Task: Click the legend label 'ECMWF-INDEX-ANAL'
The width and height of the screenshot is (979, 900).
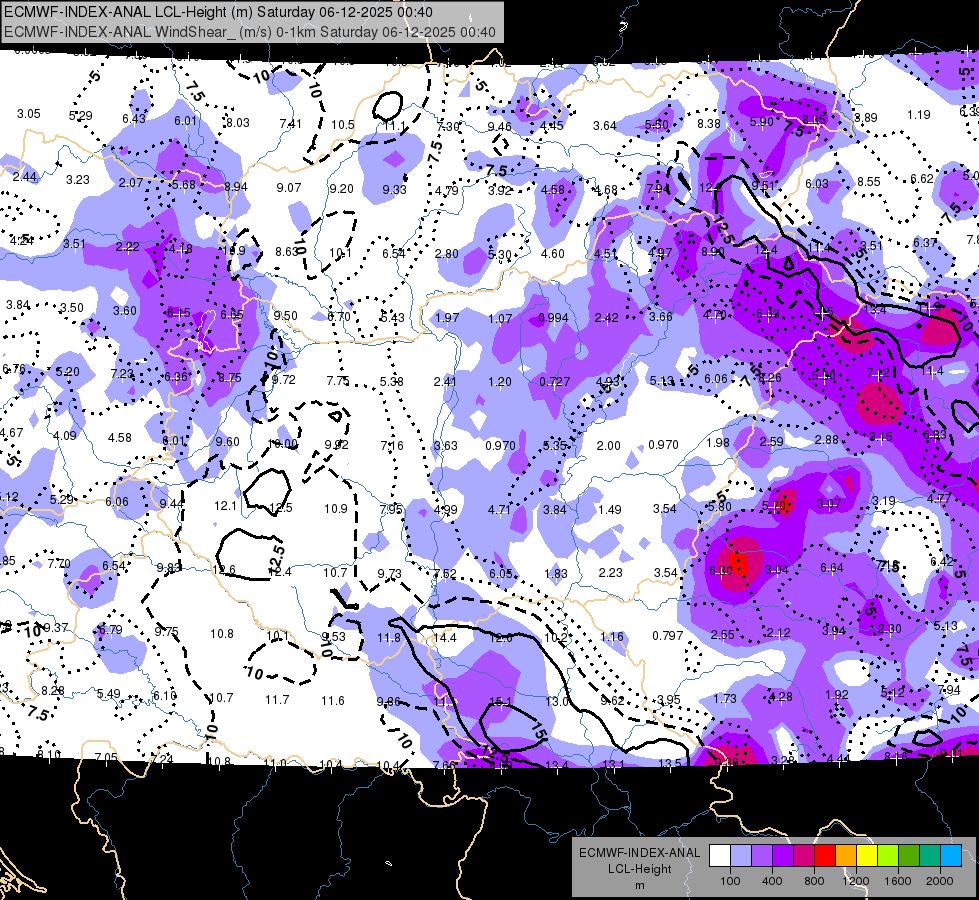Action: 639,853
